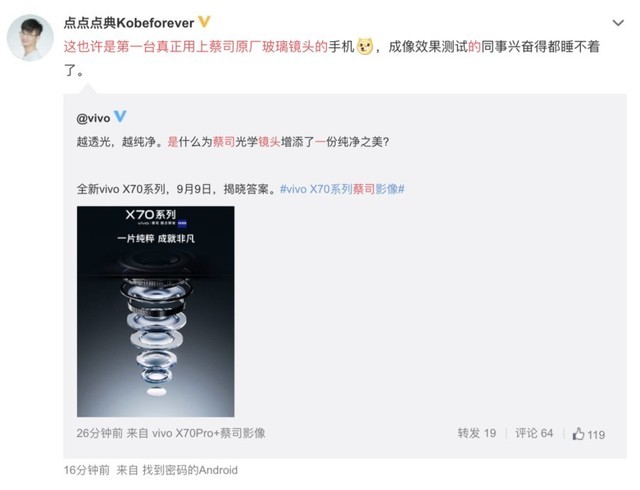Click the 点点点典Kobeforever profile avatar

click(30, 38)
